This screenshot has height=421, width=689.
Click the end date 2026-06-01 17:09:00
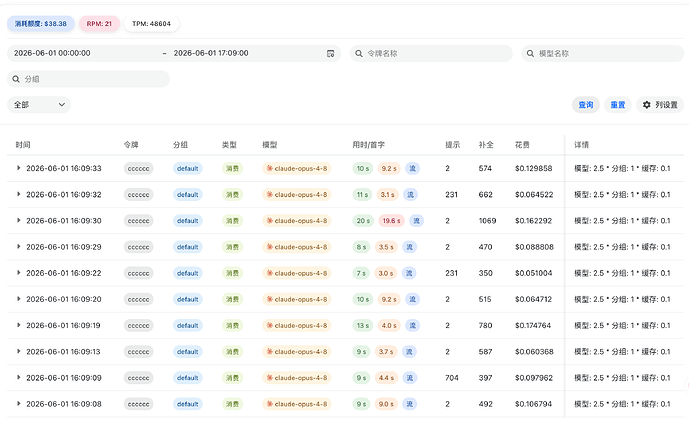click(x=211, y=53)
